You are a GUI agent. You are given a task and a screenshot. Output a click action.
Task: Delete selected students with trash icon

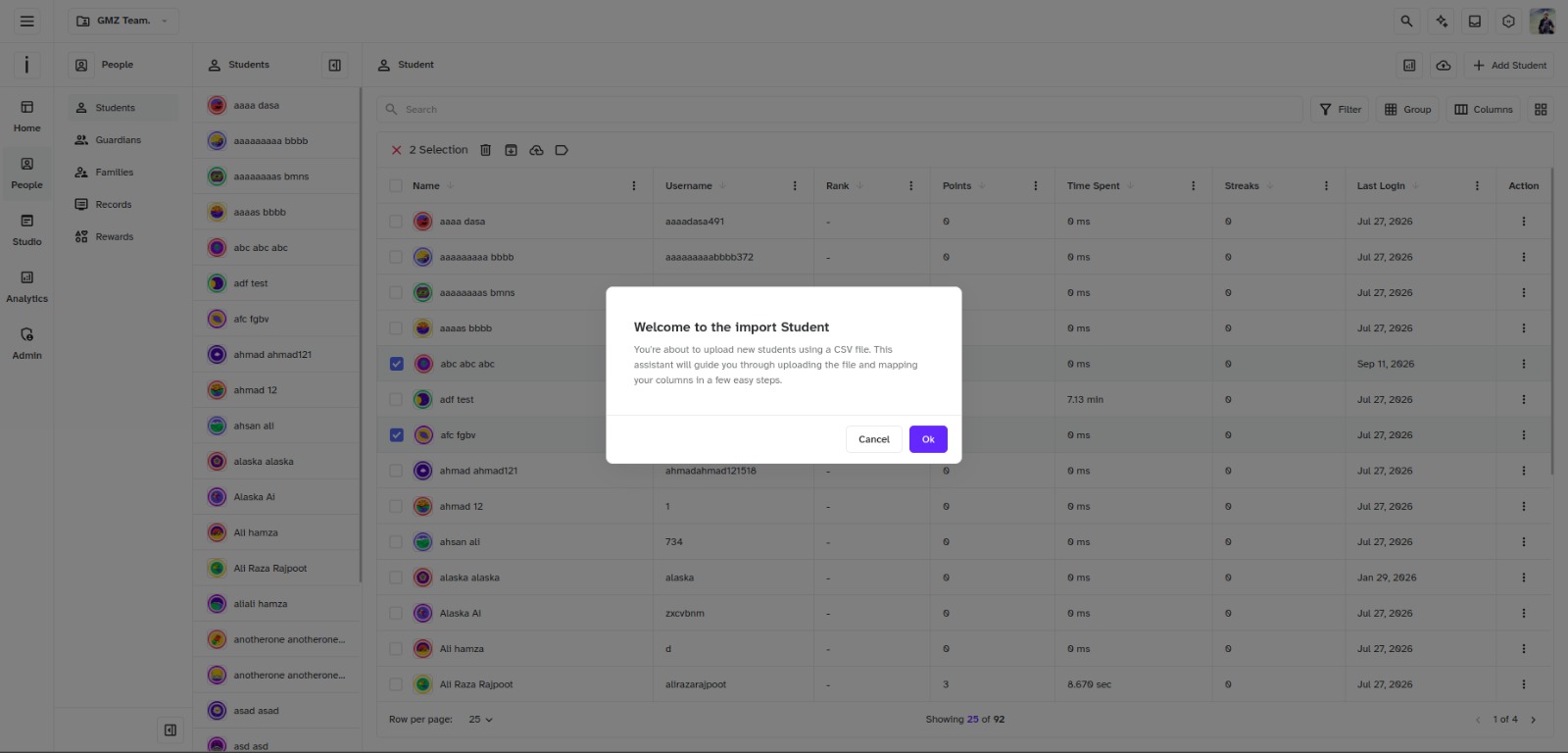[485, 150]
